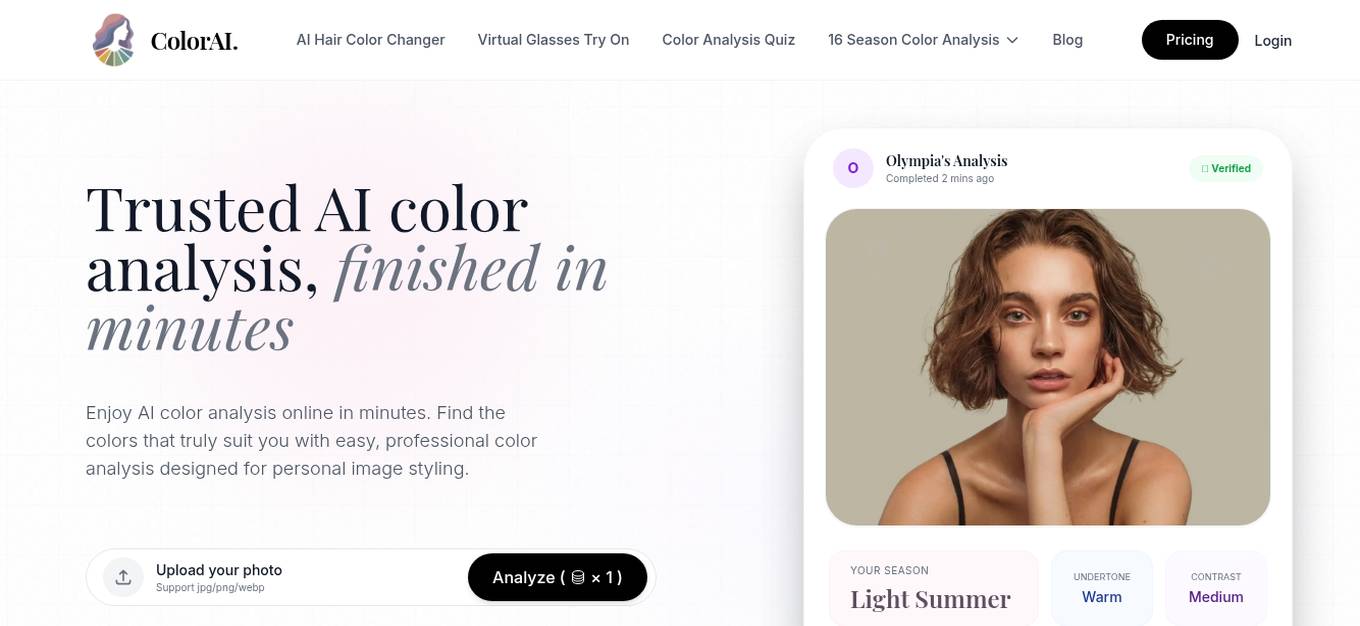Click Olympia's portrait photo
This screenshot has width=1360, height=626.
pos(1047,367)
